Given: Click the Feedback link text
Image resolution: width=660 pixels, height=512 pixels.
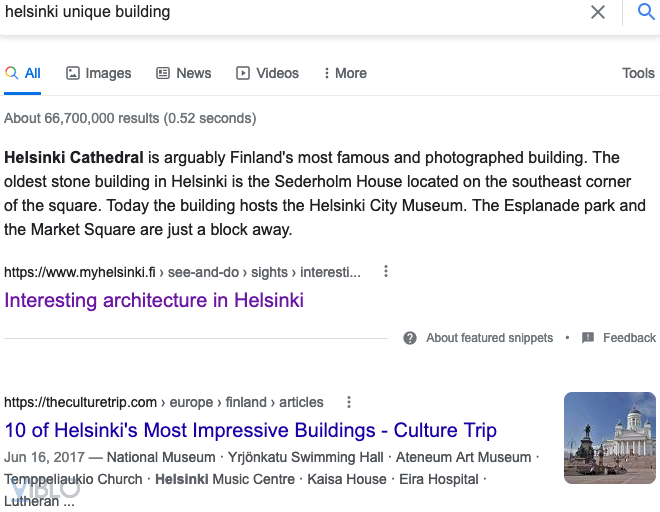Looking at the screenshot, I should pyautogui.click(x=629, y=338).
